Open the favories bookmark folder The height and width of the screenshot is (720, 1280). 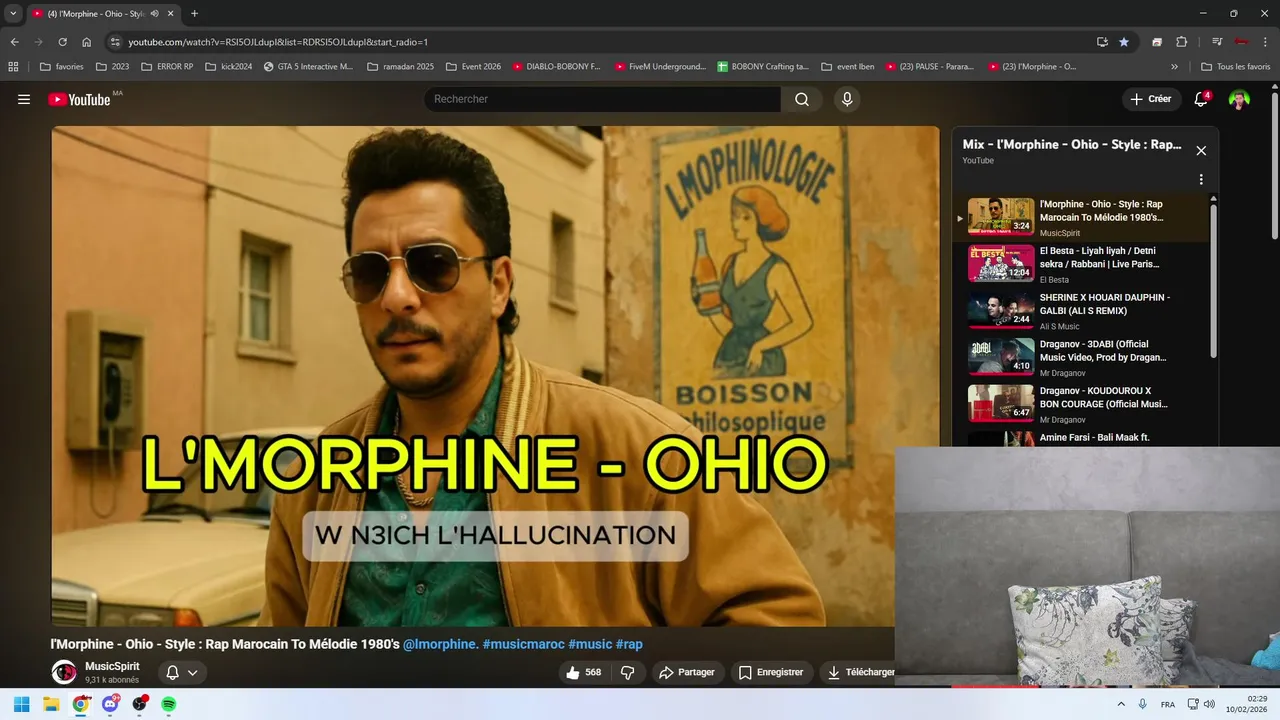tap(62, 67)
